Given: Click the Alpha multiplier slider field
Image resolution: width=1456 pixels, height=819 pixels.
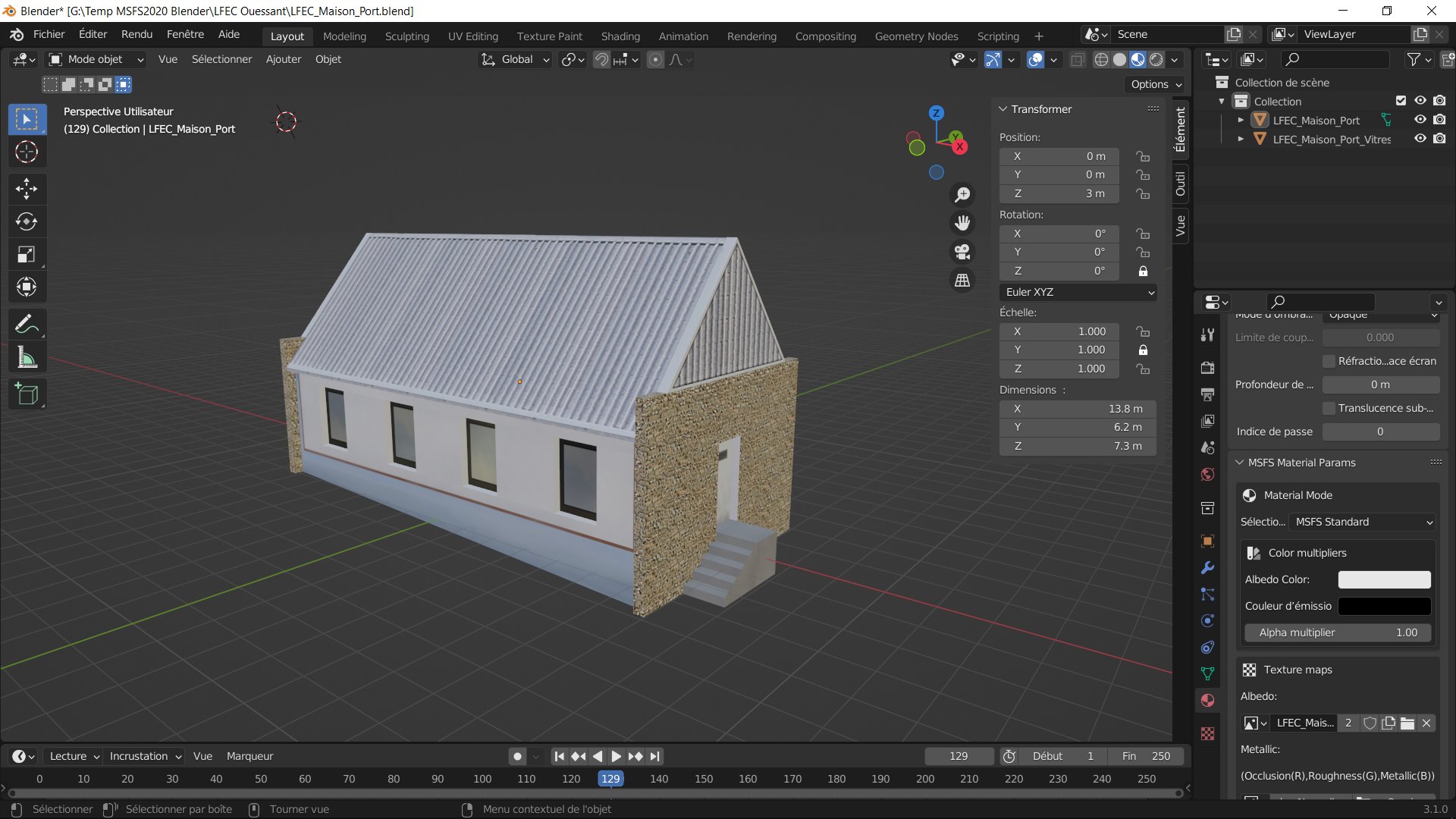Looking at the screenshot, I should (1337, 632).
